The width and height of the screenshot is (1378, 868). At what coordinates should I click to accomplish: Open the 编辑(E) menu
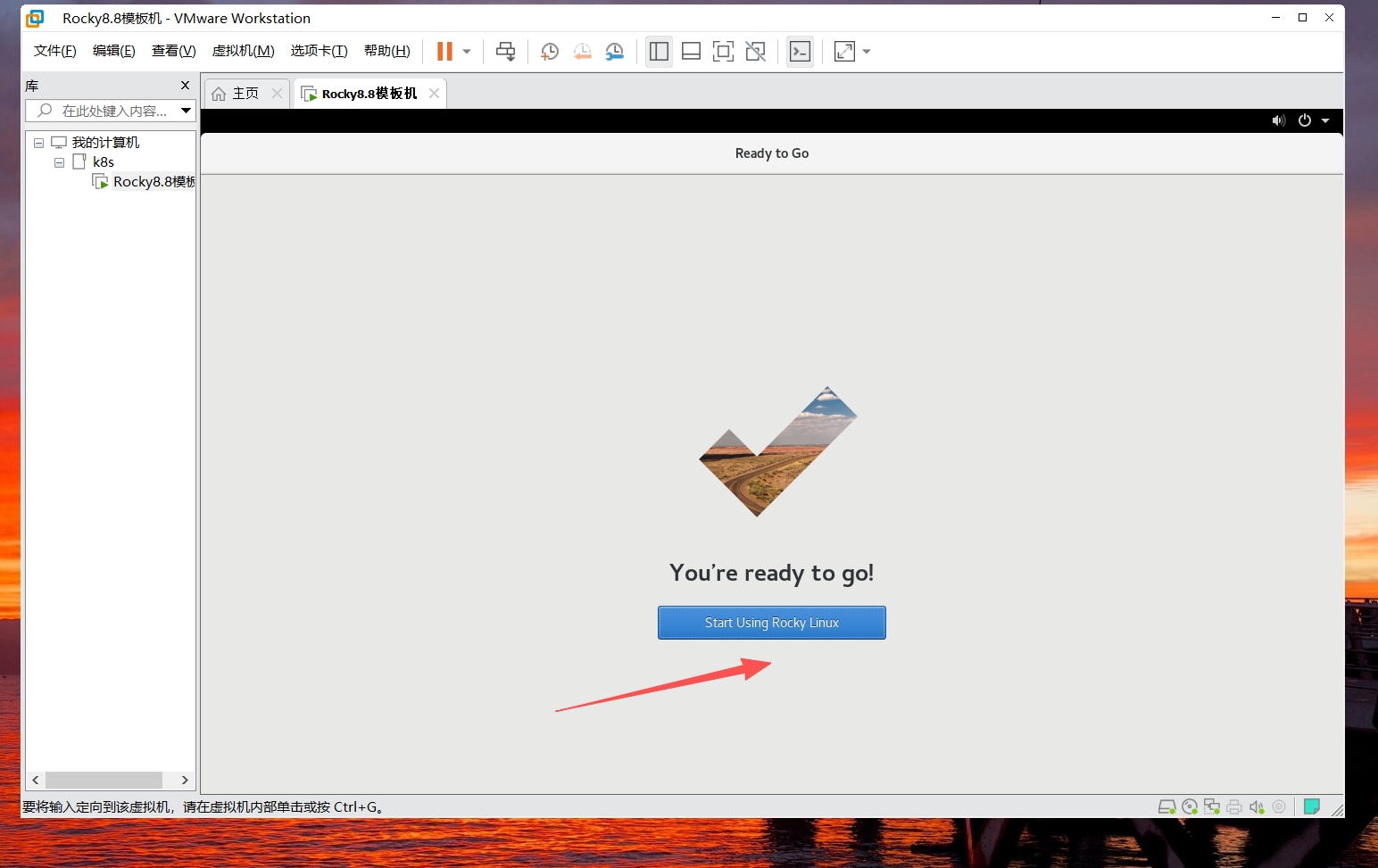point(114,51)
